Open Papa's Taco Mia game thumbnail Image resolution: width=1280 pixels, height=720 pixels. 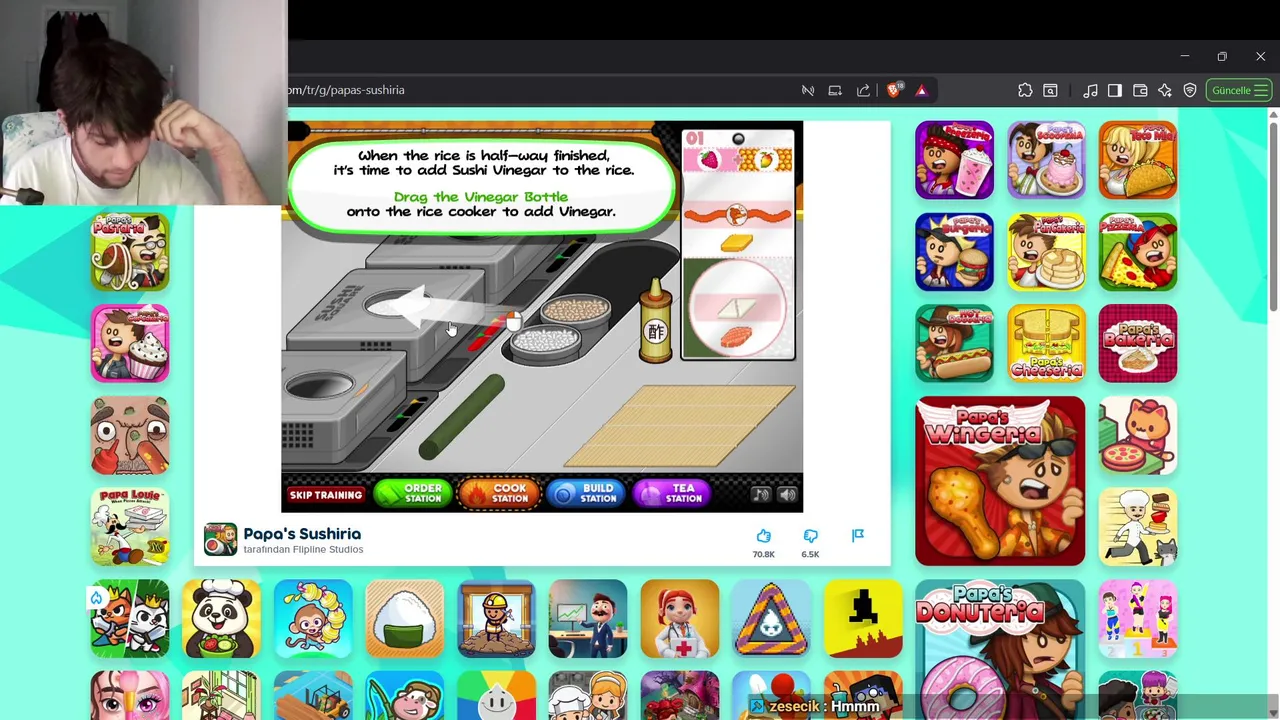(1138, 160)
